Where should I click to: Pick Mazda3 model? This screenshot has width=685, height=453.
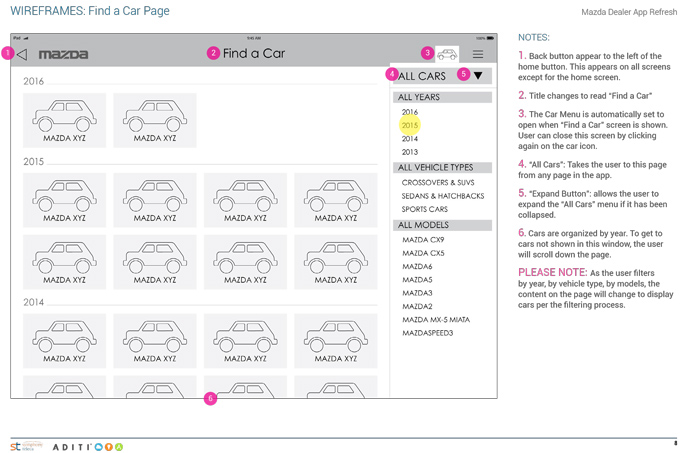(x=417, y=293)
